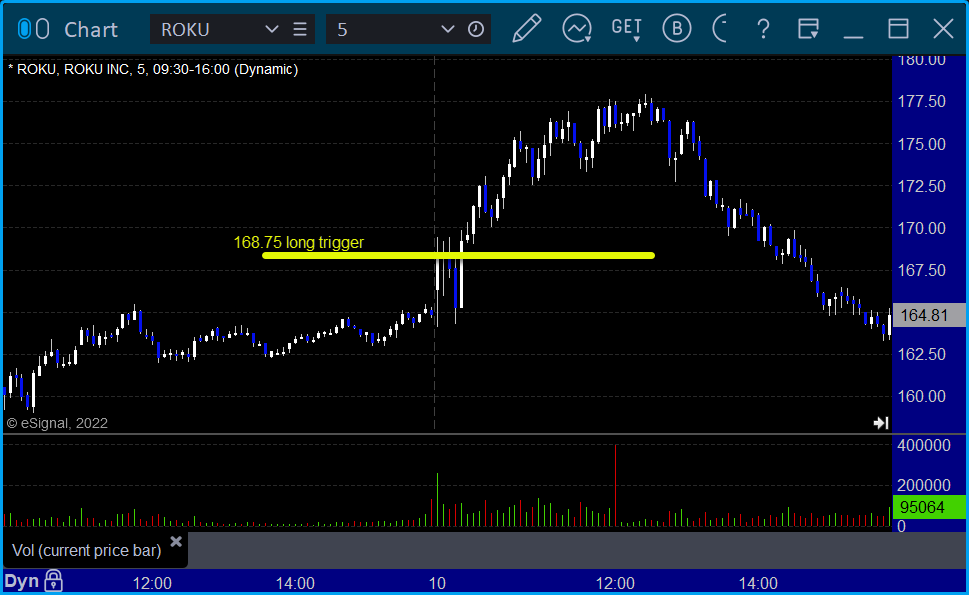Open the window layout dropdown icon

[x=808, y=29]
